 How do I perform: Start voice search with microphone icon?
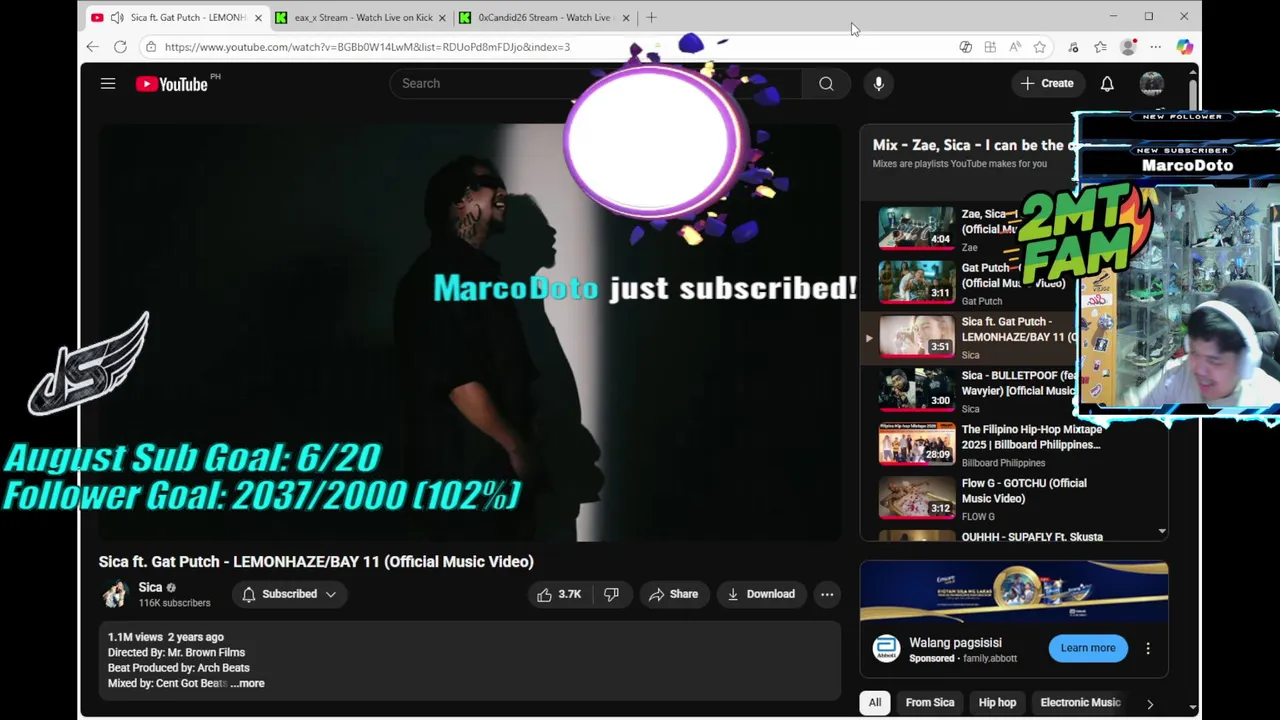point(878,84)
